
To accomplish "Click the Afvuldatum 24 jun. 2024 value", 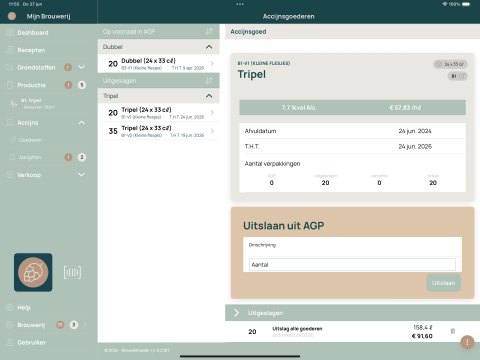I will tap(415, 131).
